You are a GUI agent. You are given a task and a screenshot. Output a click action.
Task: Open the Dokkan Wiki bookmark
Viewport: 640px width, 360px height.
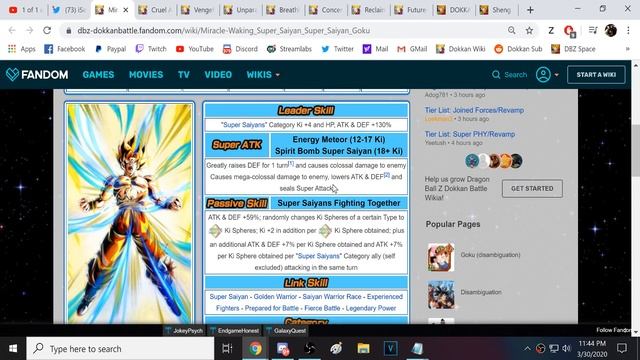click(460, 49)
